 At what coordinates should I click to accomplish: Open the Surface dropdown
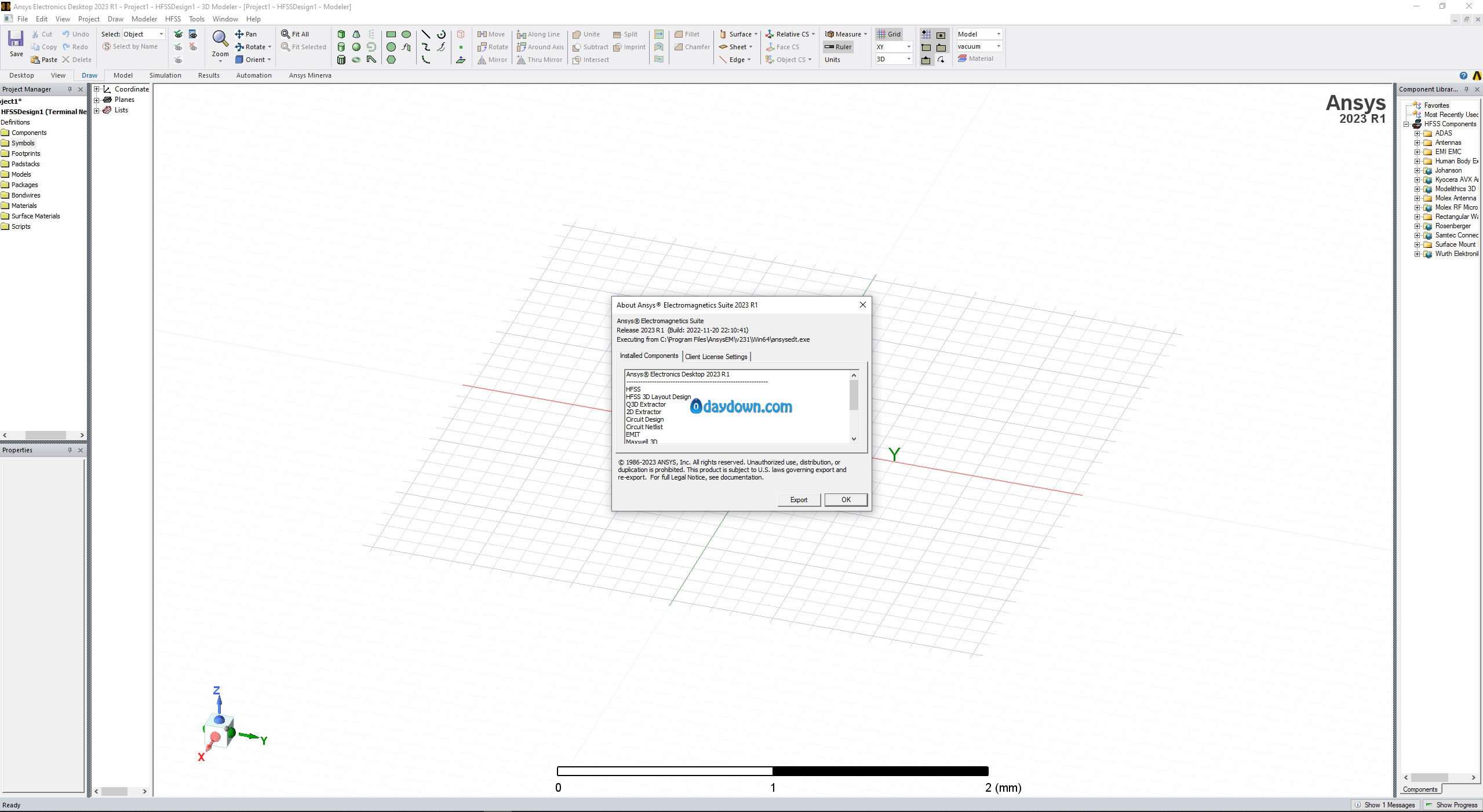point(739,34)
